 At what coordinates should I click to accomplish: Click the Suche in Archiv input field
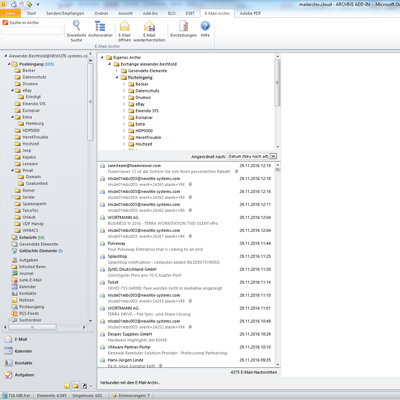click(32, 31)
